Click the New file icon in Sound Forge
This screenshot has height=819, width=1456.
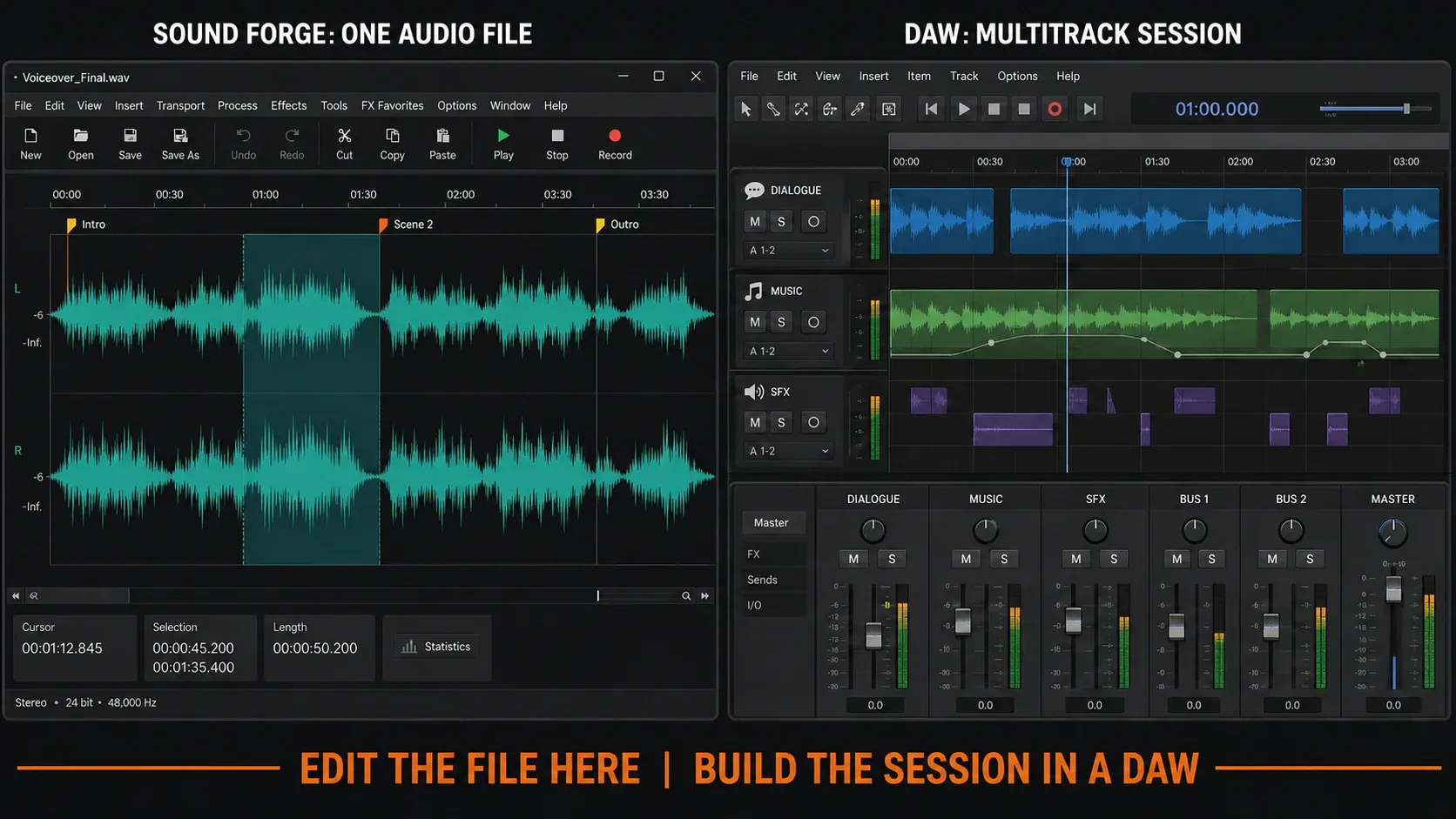30,136
